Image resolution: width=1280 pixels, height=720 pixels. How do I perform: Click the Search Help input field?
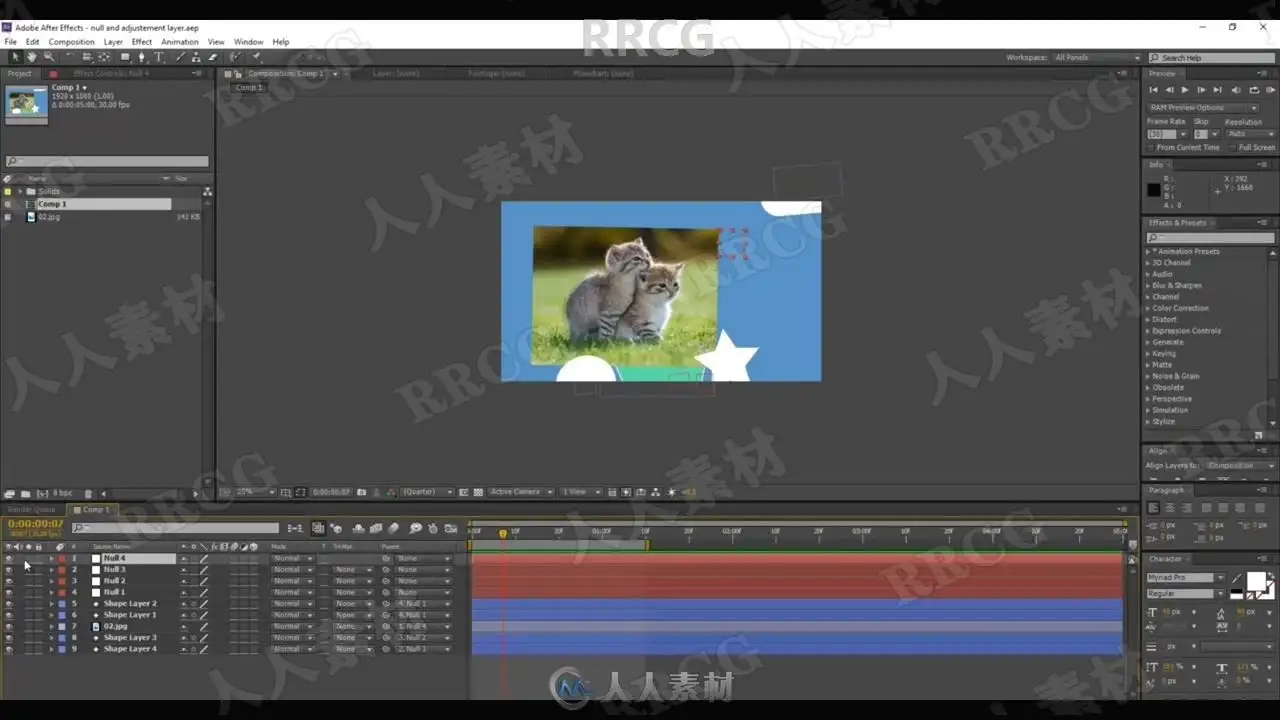(x=1211, y=58)
